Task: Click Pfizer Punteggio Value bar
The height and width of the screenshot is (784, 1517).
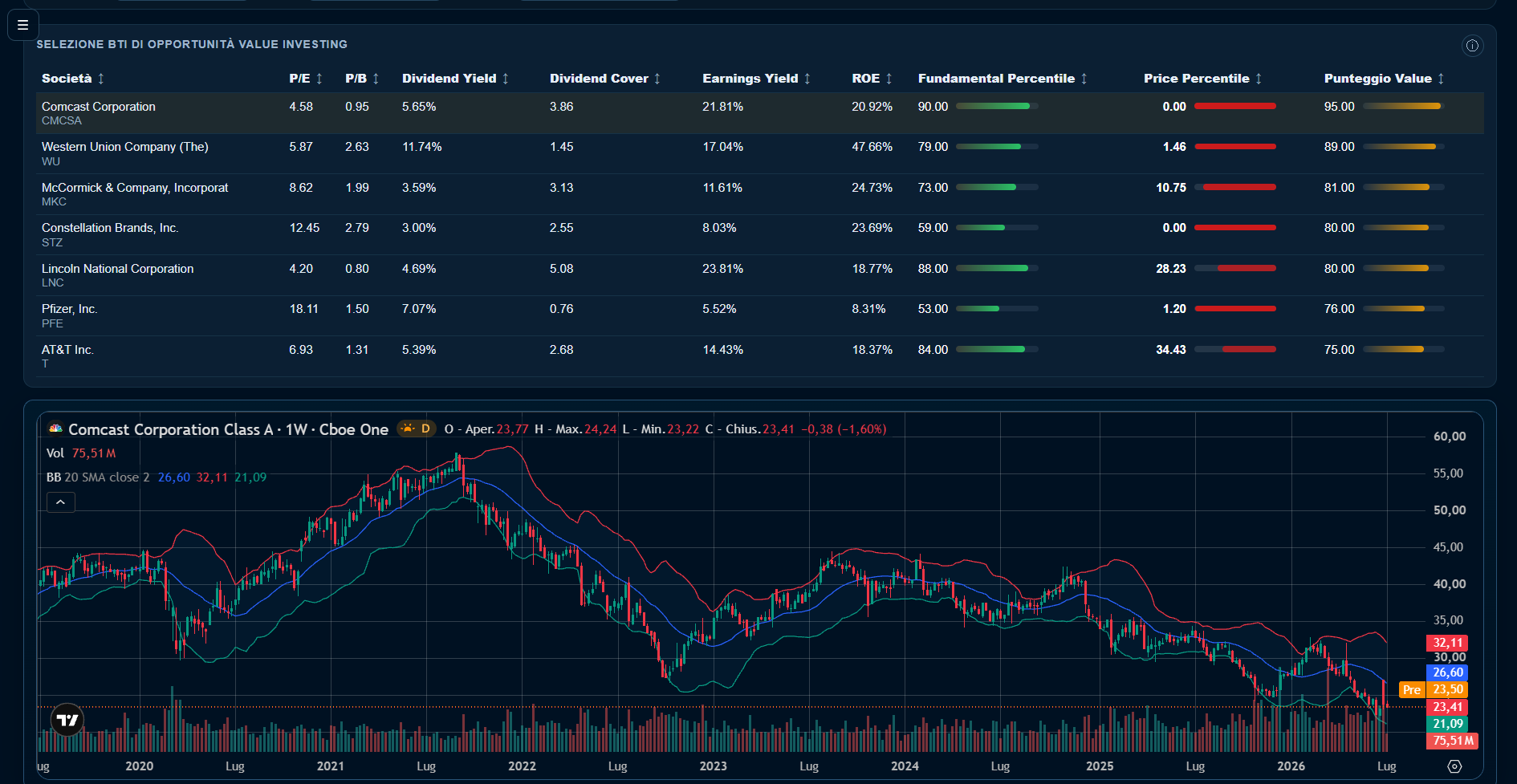Action: pos(1404,309)
